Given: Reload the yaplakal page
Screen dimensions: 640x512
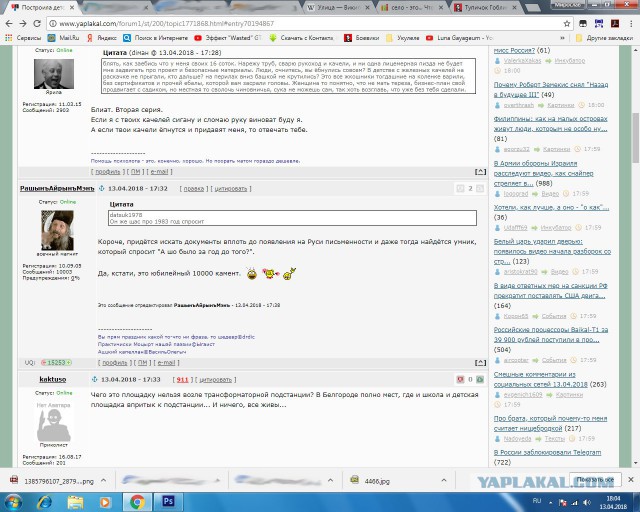Looking at the screenshot, I should click(x=37, y=24).
